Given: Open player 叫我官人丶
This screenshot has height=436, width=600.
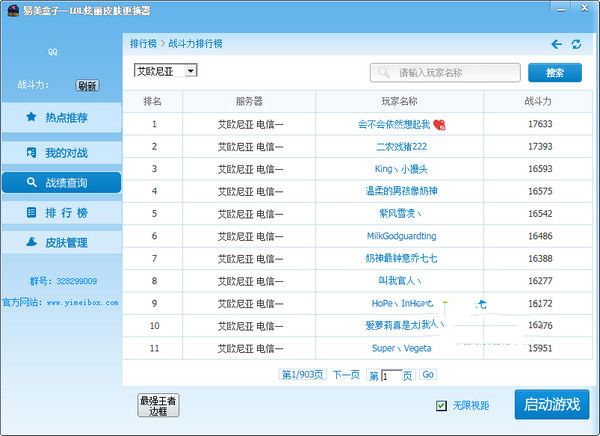Looking at the screenshot, I should 400,281.
